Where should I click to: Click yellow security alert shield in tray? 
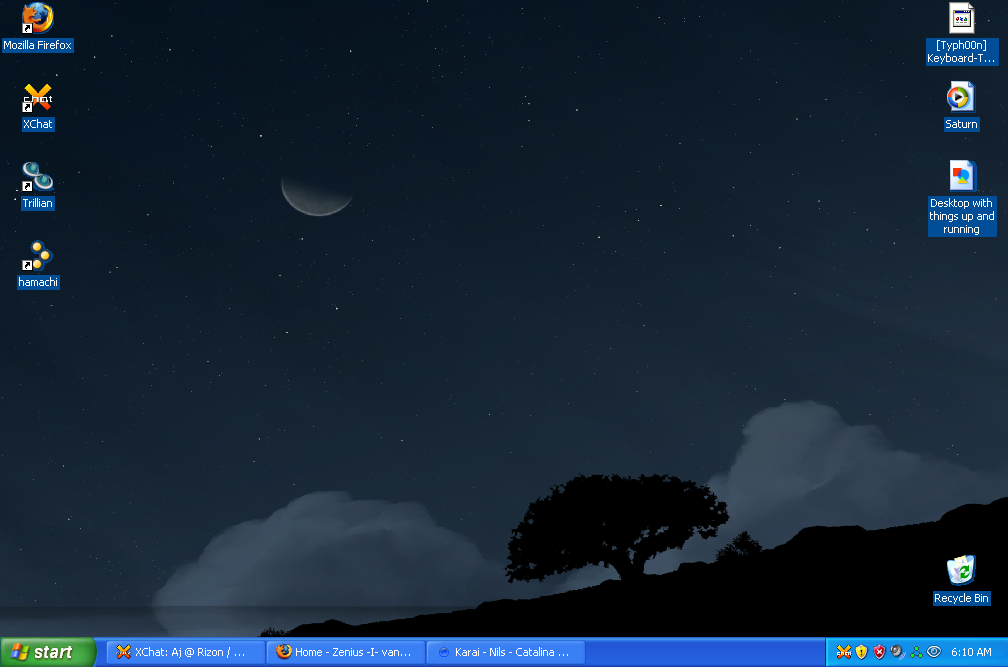[861, 652]
